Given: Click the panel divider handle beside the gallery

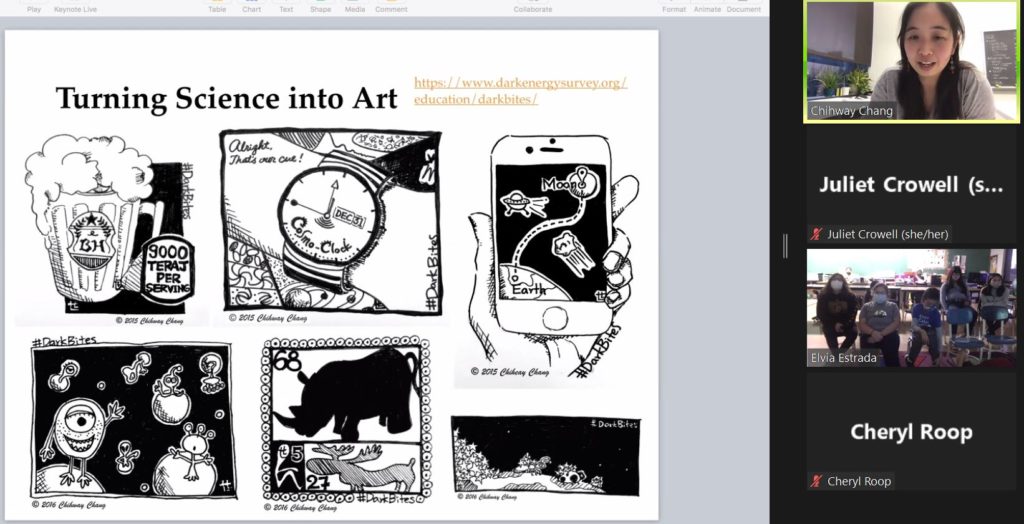Looking at the screenshot, I should pyautogui.click(x=785, y=246).
